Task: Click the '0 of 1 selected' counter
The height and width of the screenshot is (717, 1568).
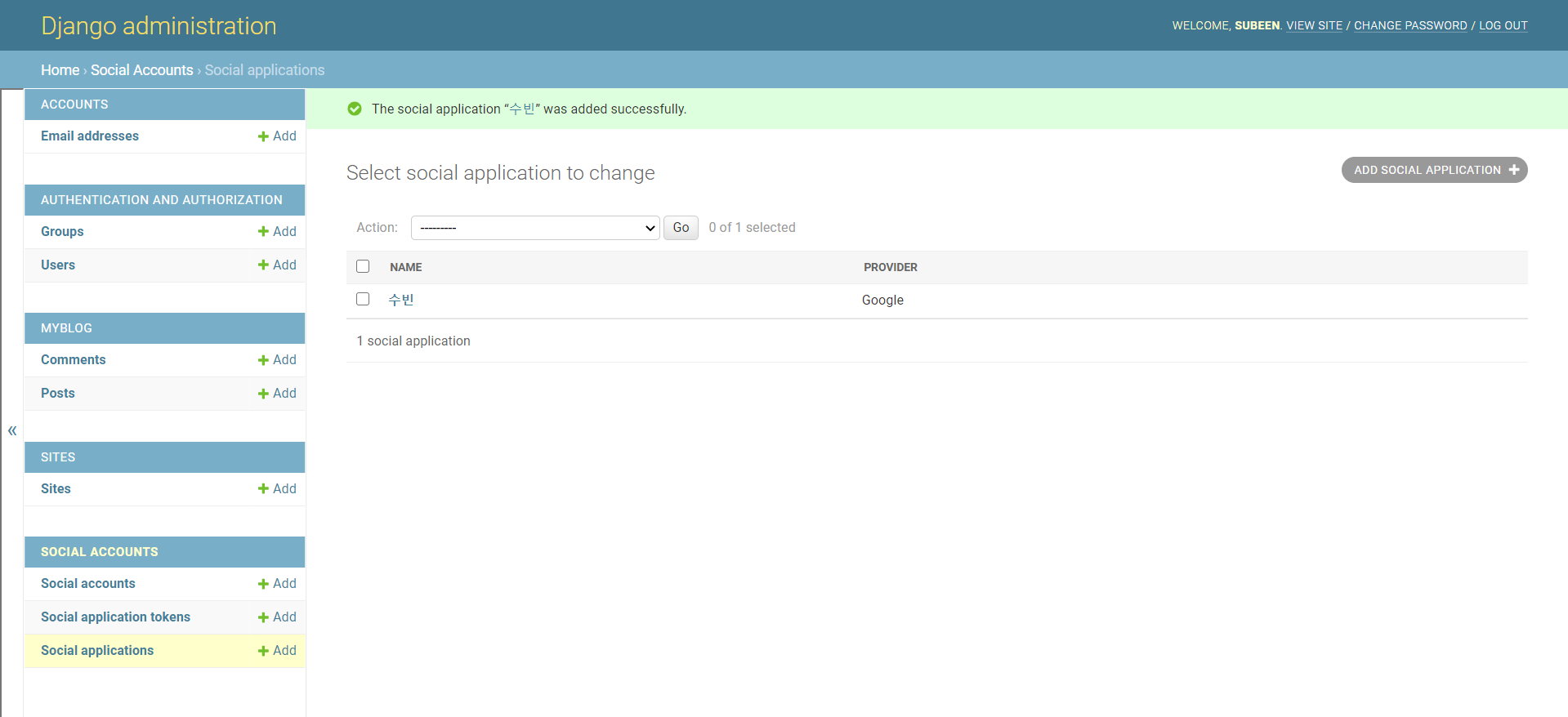Action: pyautogui.click(x=752, y=228)
